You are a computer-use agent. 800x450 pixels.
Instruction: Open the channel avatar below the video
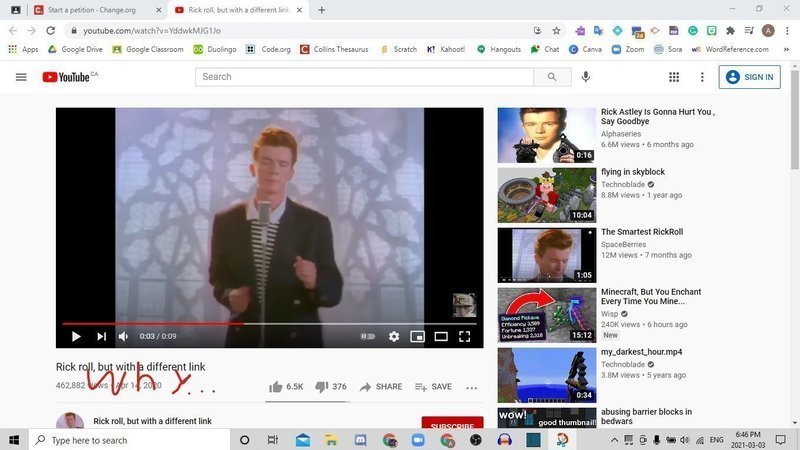(70, 420)
